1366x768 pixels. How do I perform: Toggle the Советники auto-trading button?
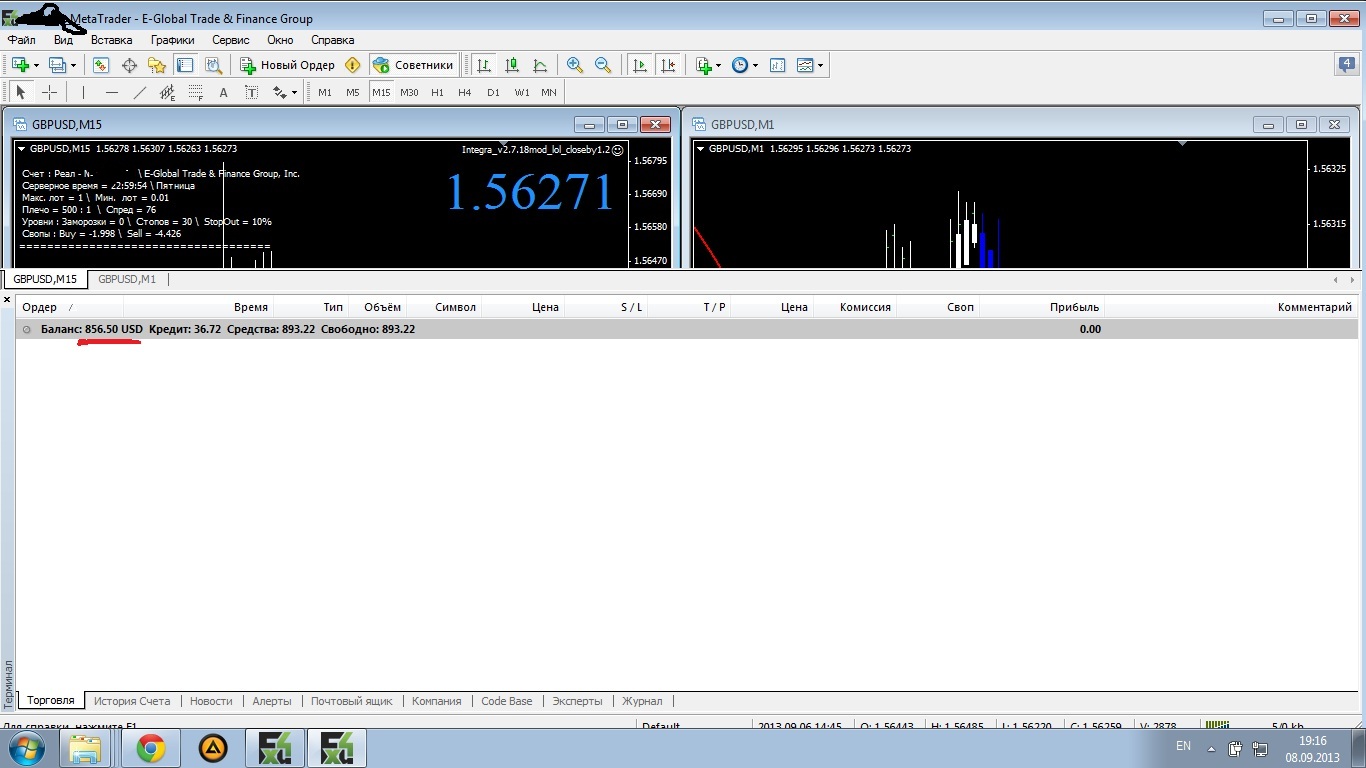(x=413, y=65)
